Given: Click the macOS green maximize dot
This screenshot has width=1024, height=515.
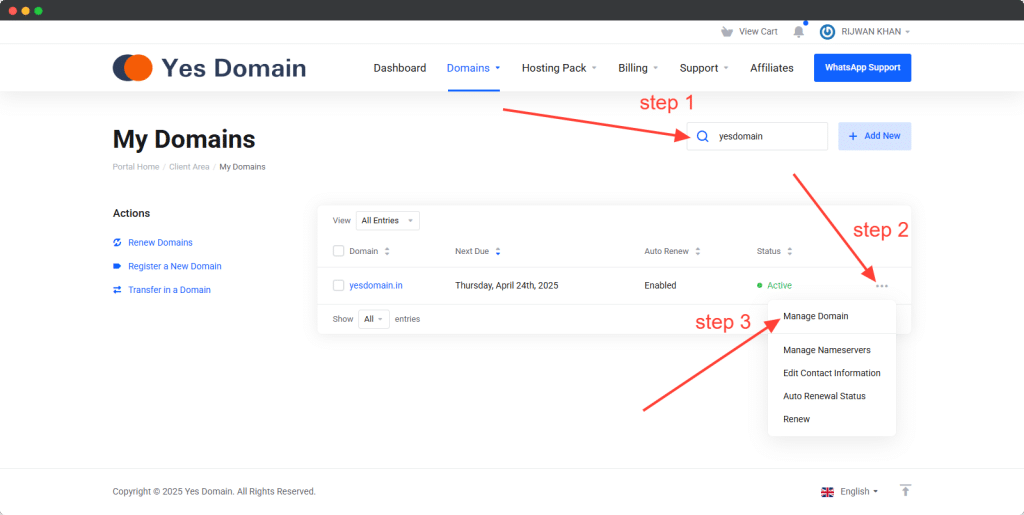Looking at the screenshot, I should pyautogui.click(x=39, y=11).
